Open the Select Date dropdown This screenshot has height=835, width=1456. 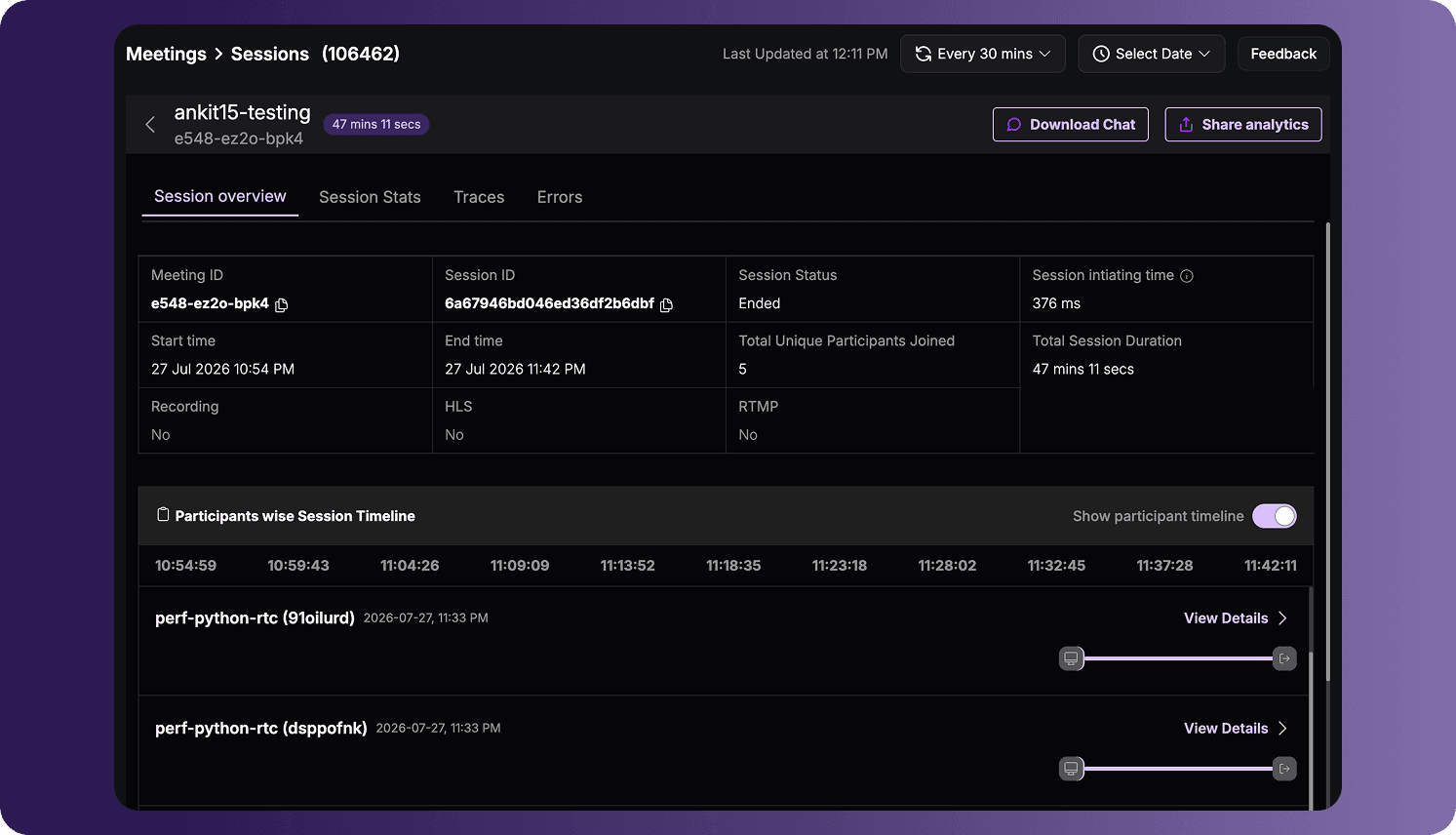1152,54
